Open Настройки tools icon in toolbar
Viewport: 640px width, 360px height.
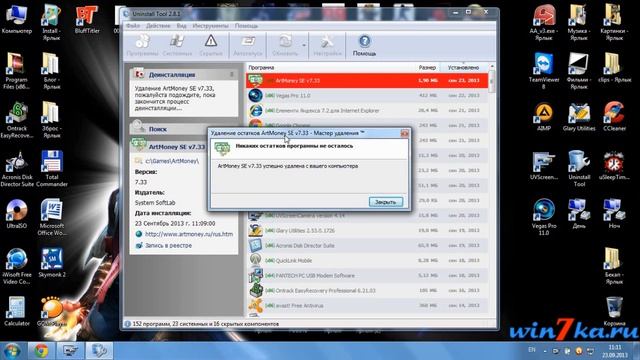tap(327, 45)
